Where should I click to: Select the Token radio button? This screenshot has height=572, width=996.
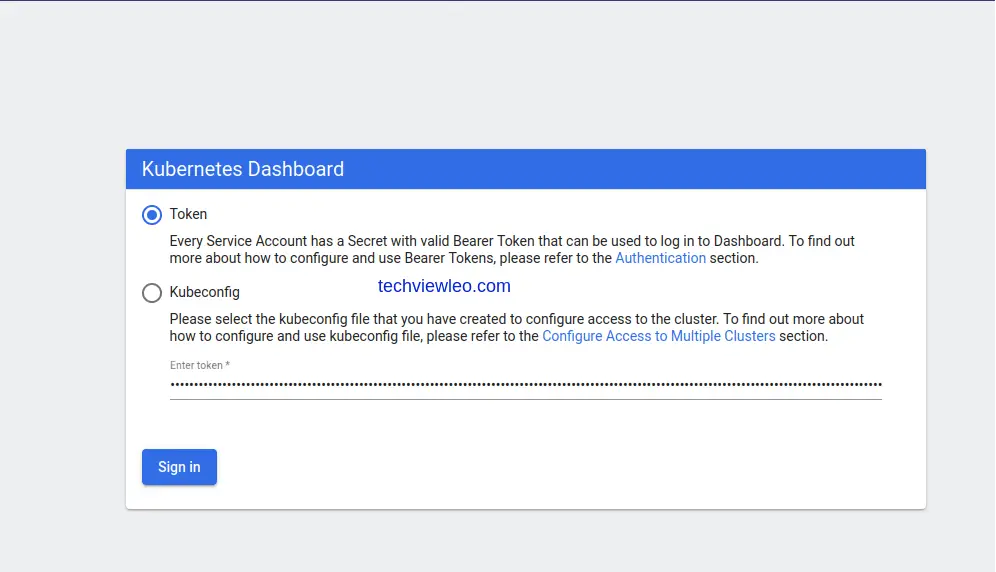(152, 215)
